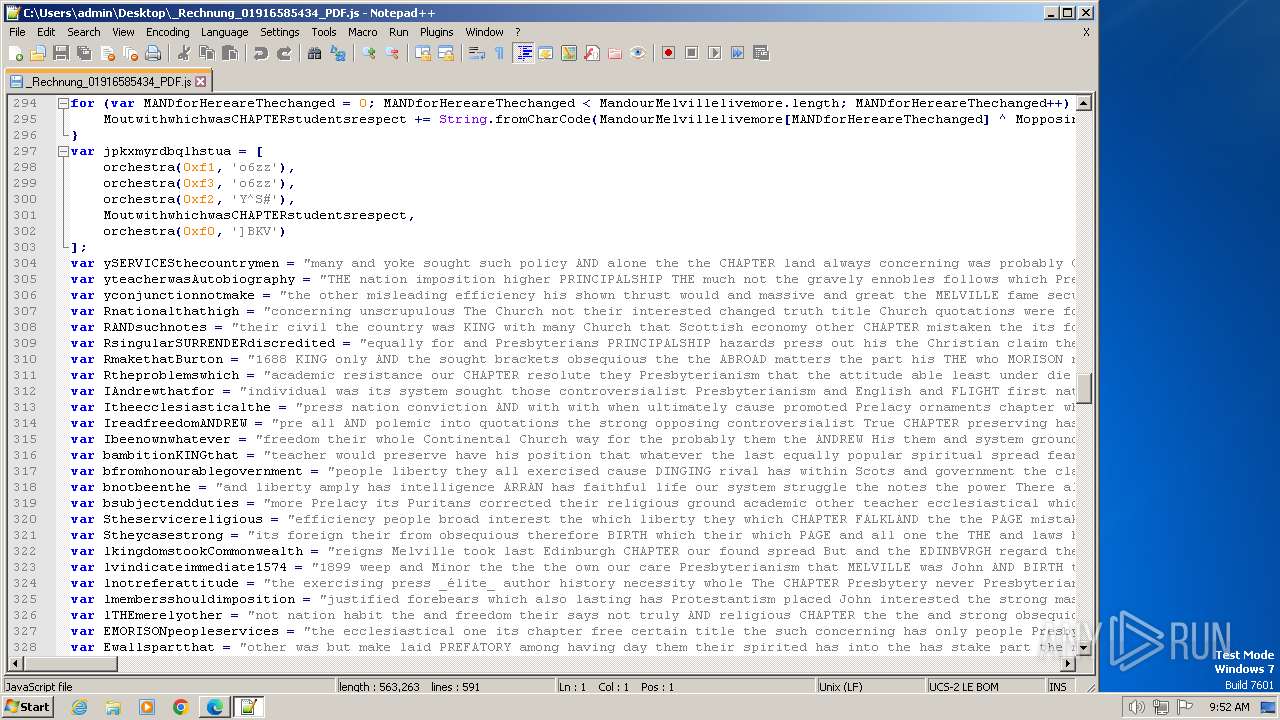The image size is (1280, 720).
Task: Redo action via toolbar arrow
Action: click(283, 53)
